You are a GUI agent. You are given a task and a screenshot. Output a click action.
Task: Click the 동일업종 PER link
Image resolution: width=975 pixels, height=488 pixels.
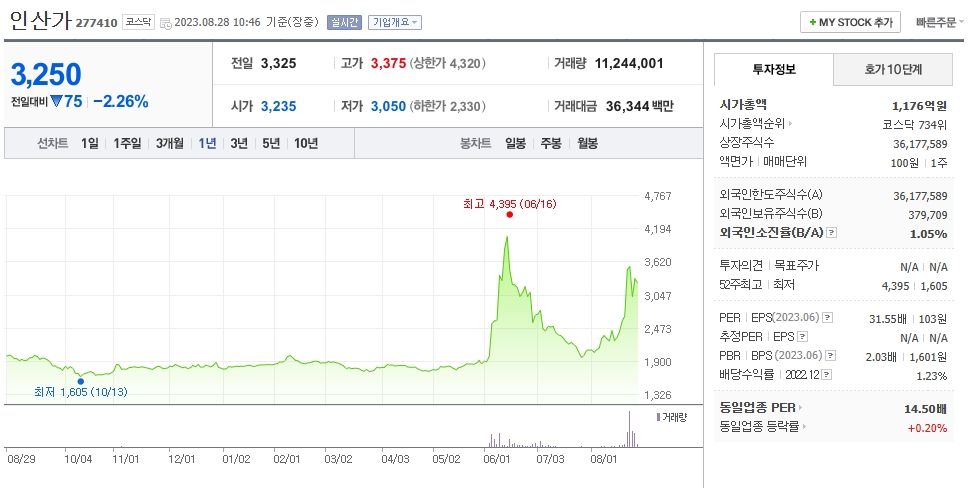point(757,408)
